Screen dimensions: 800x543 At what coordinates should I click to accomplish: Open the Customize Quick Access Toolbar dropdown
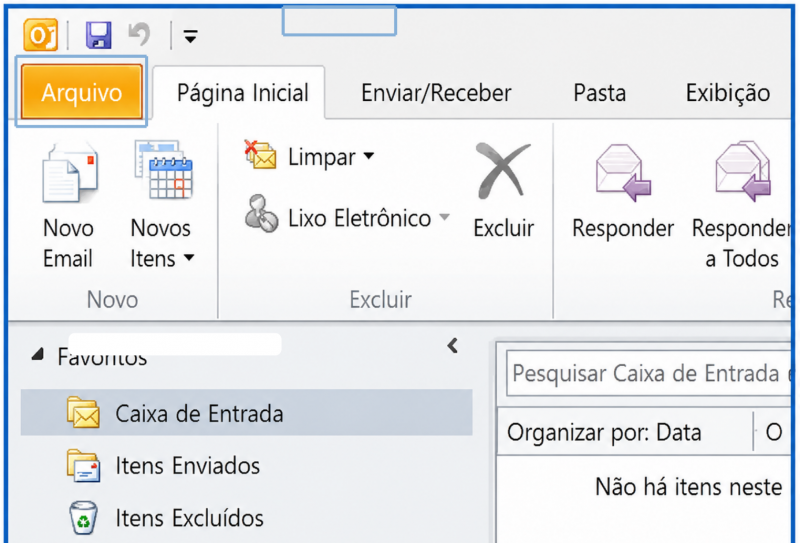pyautogui.click(x=190, y=36)
